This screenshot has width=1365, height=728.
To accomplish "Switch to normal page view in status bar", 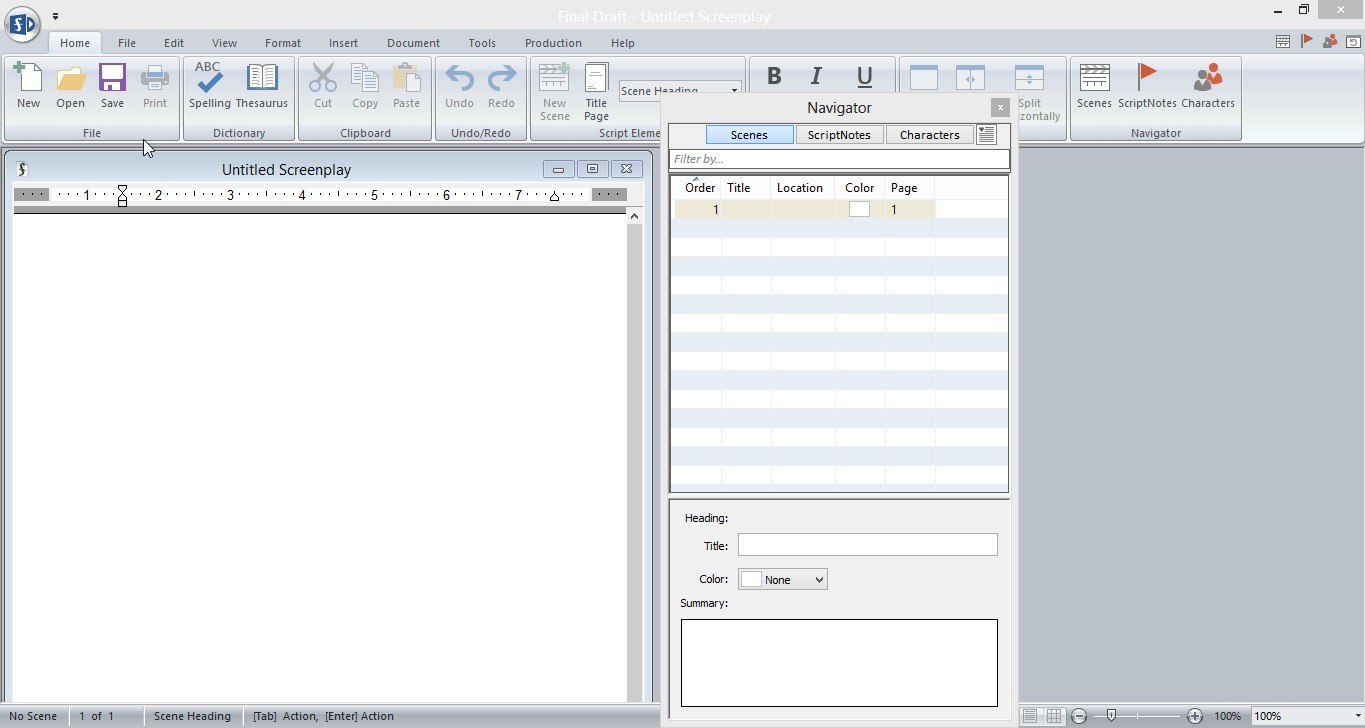I will coord(1029,716).
